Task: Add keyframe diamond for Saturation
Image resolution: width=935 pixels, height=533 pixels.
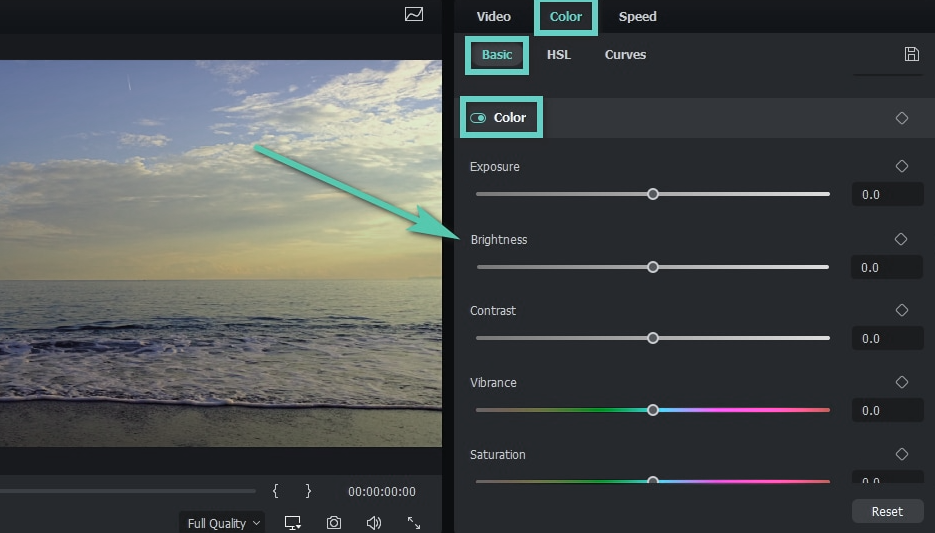Action: tap(902, 454)
